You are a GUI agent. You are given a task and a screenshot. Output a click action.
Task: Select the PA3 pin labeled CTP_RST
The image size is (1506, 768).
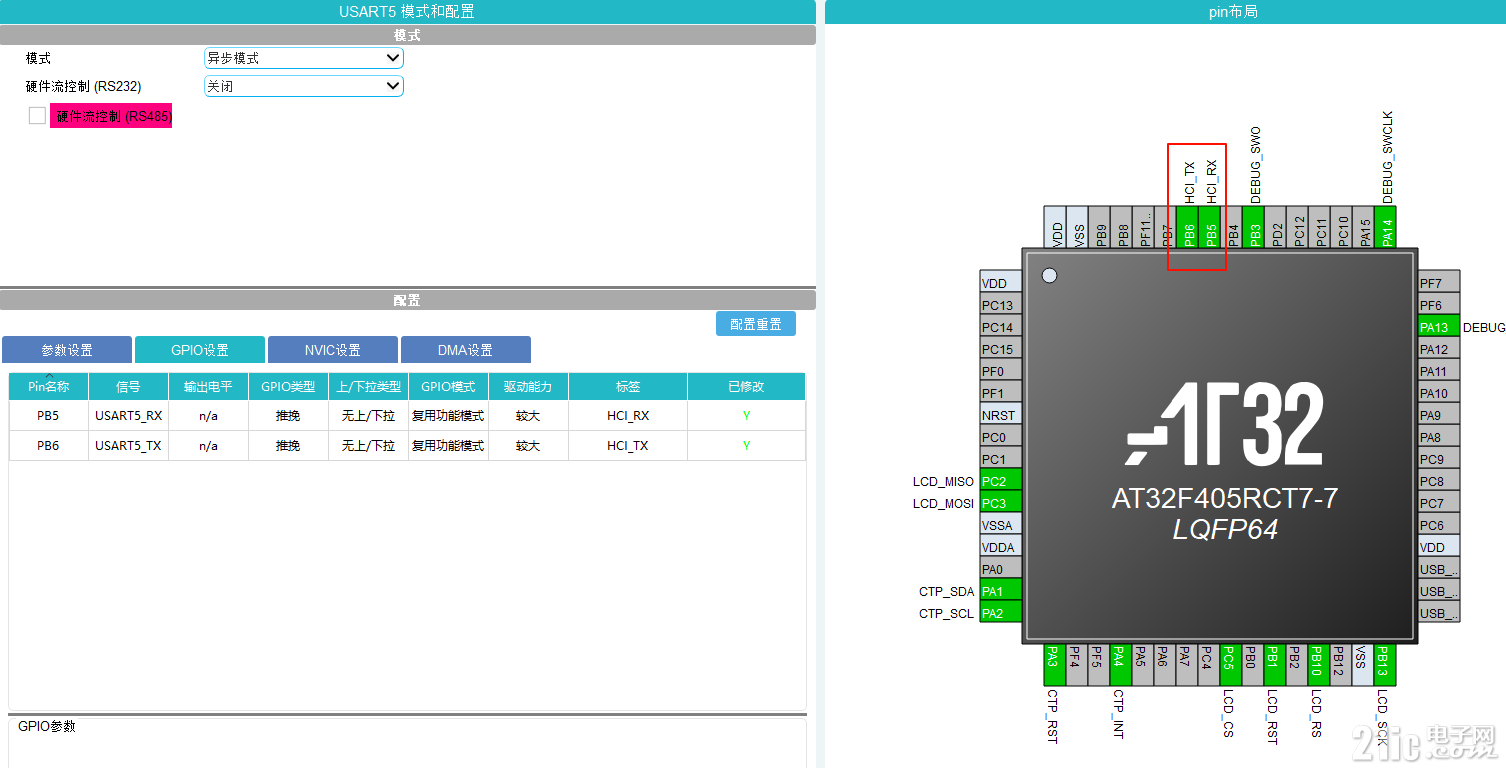pos(1053,665)
